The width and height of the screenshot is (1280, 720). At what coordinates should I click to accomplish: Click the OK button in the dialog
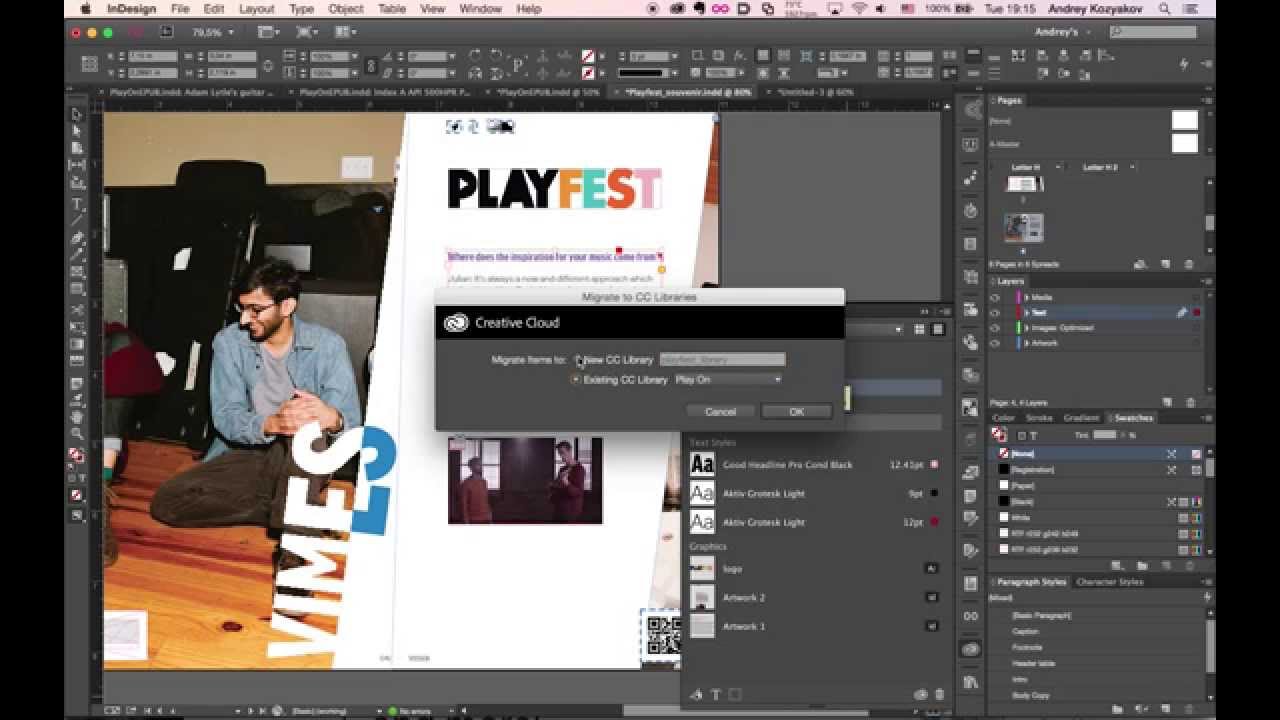796,411
